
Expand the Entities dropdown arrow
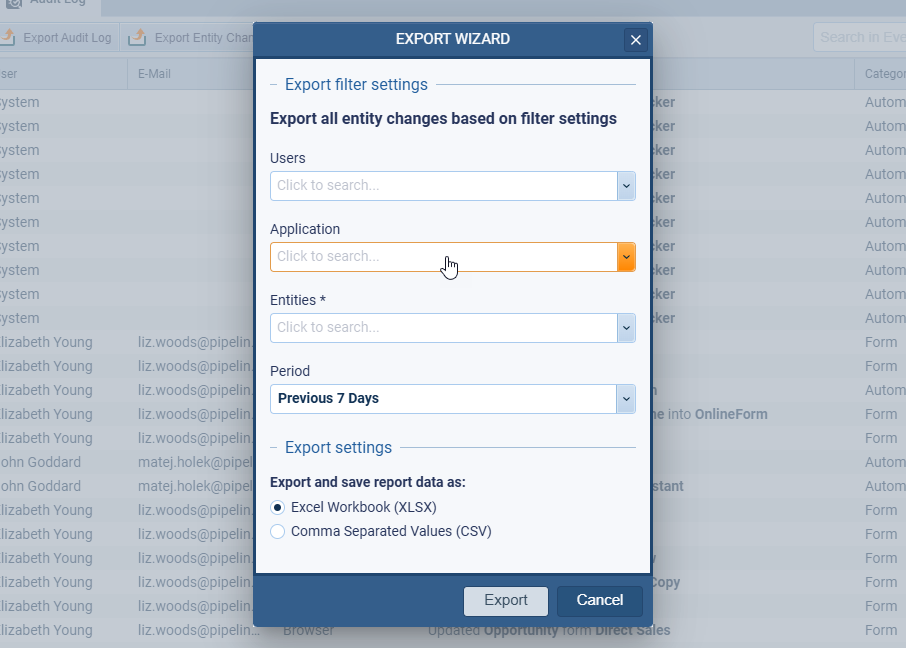coord(626,328)
